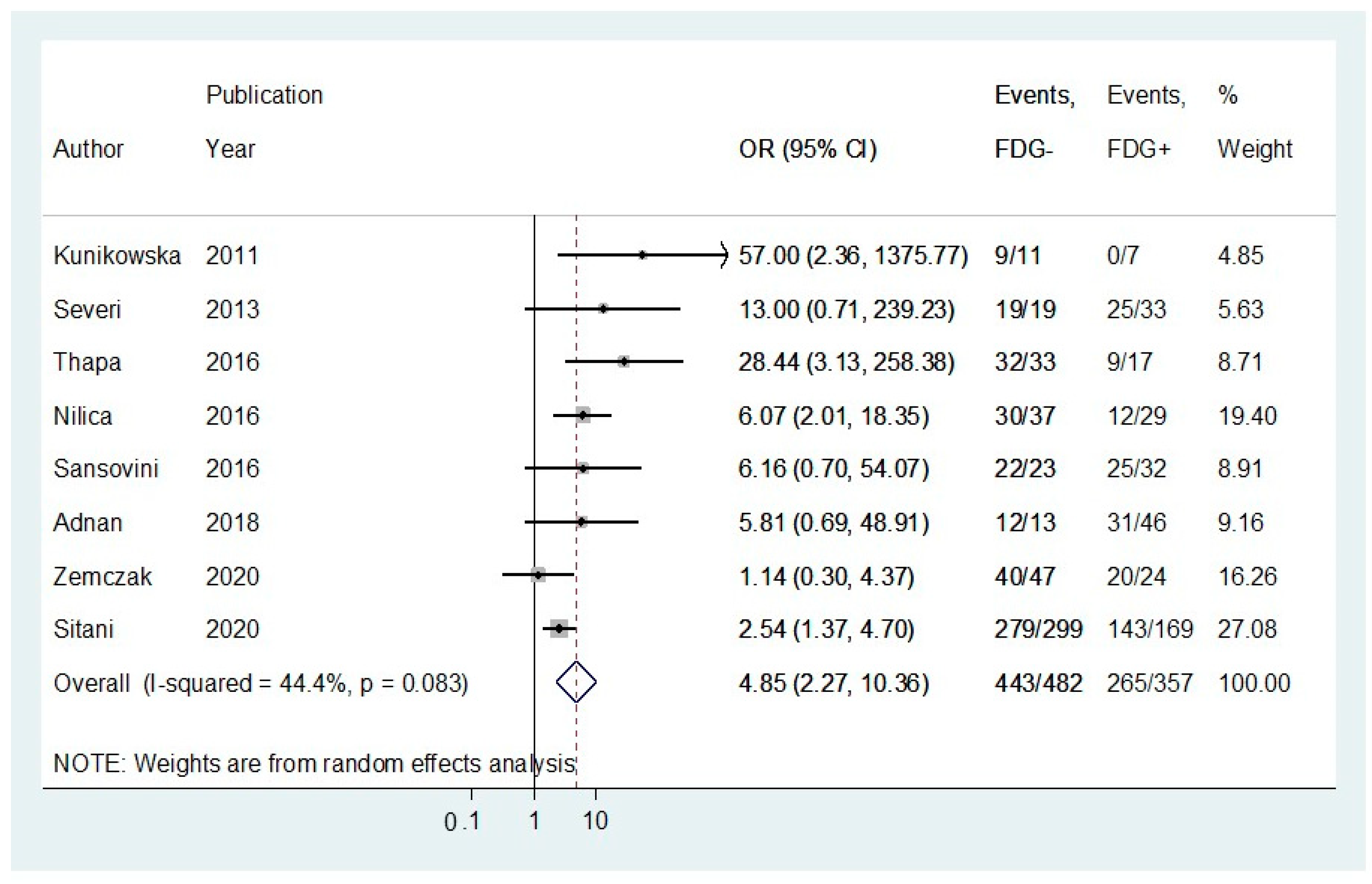Click the 10 axis tick label

[595, 821]
